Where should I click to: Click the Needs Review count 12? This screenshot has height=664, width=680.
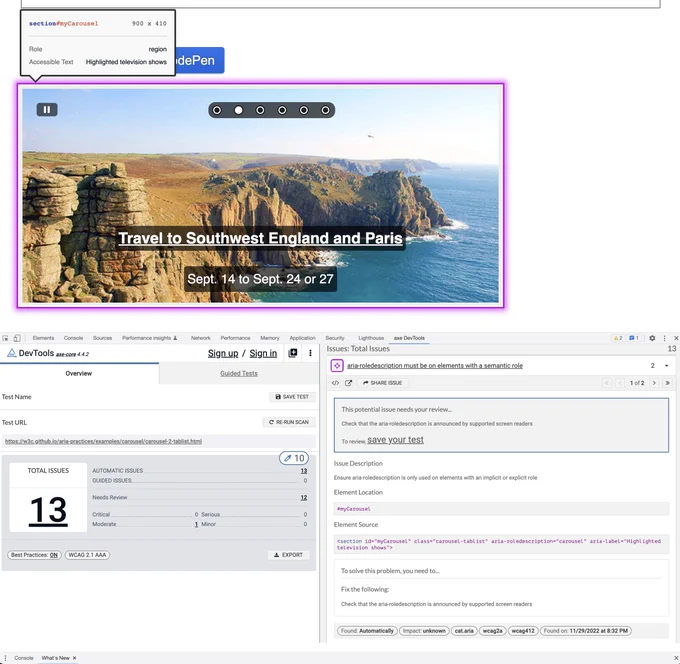point(304,498)
